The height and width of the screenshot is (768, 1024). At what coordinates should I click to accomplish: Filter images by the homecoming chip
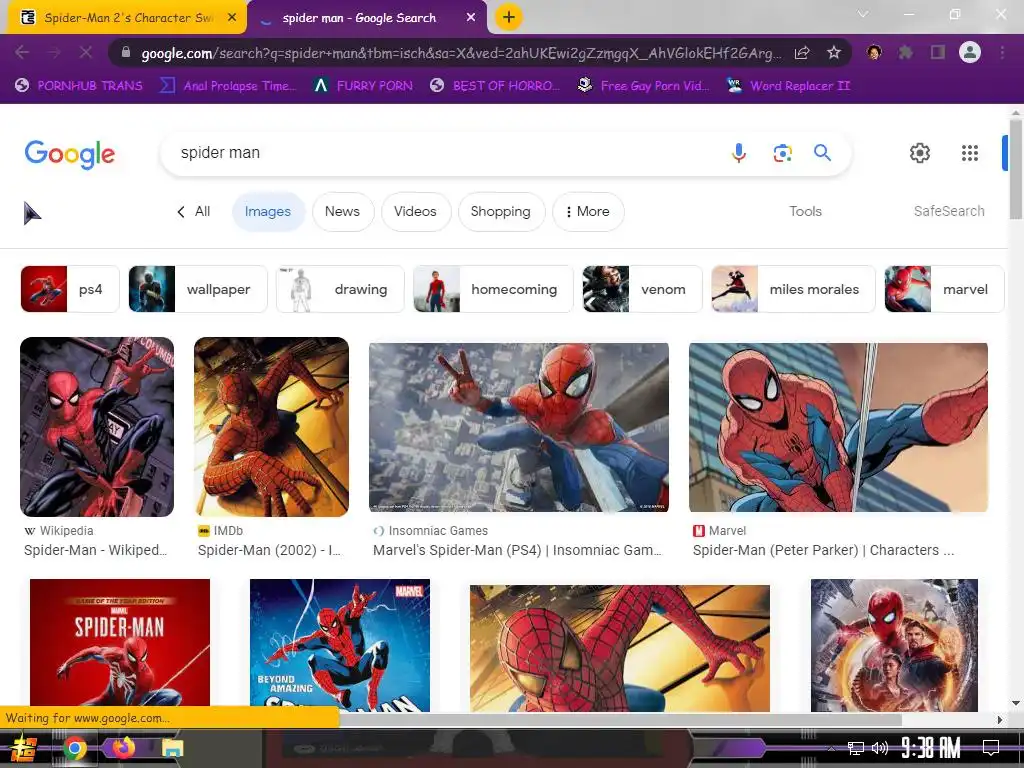(x=494, y=289)
